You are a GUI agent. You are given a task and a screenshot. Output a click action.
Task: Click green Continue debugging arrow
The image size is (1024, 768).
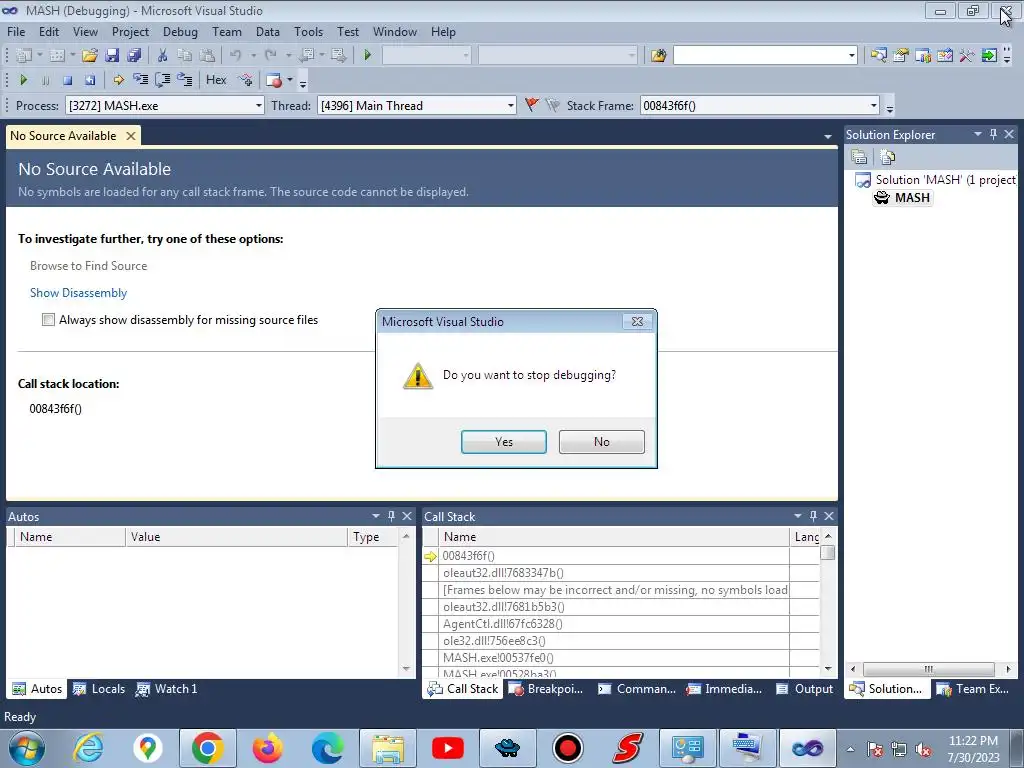pos(24,80)
